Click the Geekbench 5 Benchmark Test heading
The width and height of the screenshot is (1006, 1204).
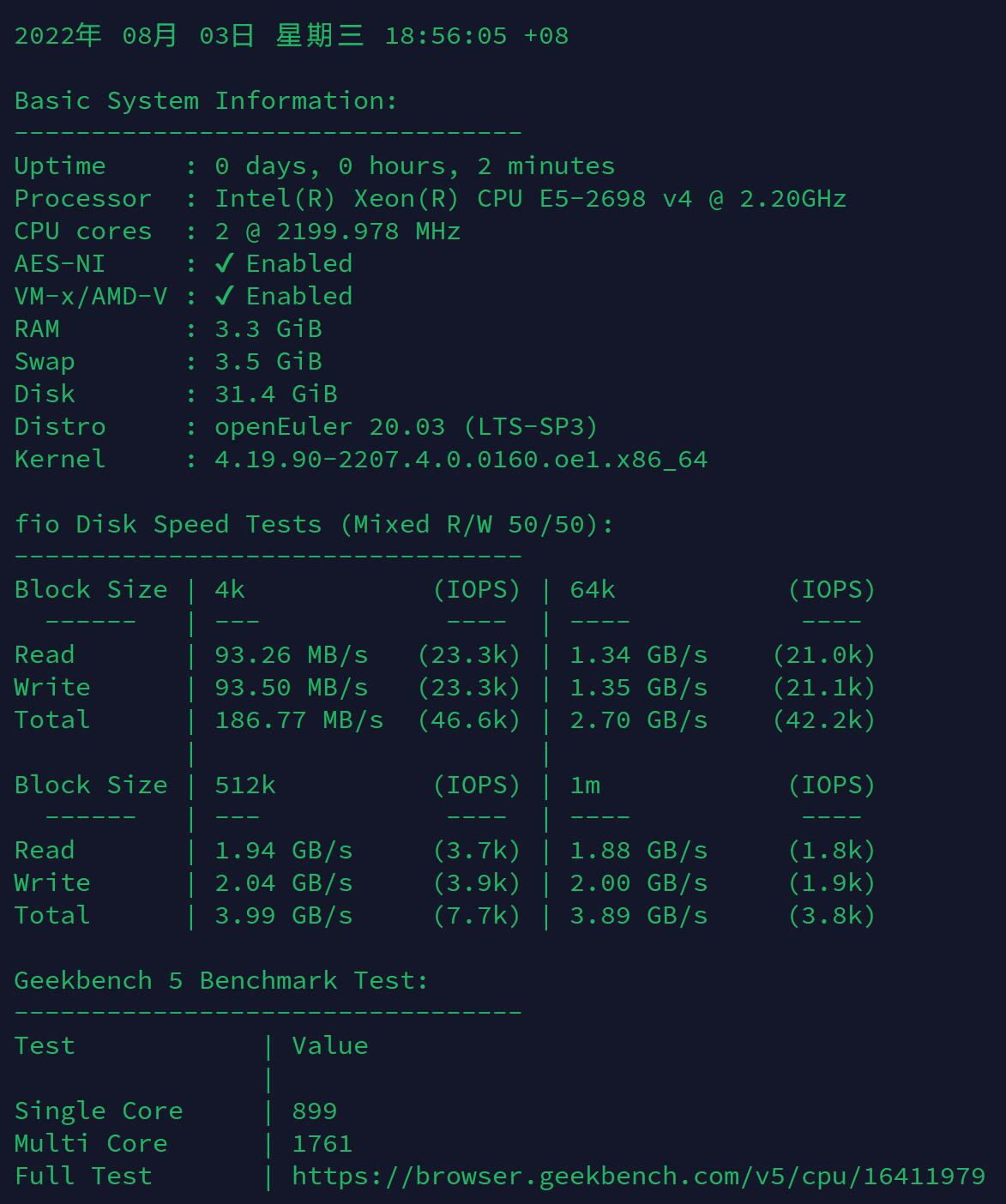221,981
